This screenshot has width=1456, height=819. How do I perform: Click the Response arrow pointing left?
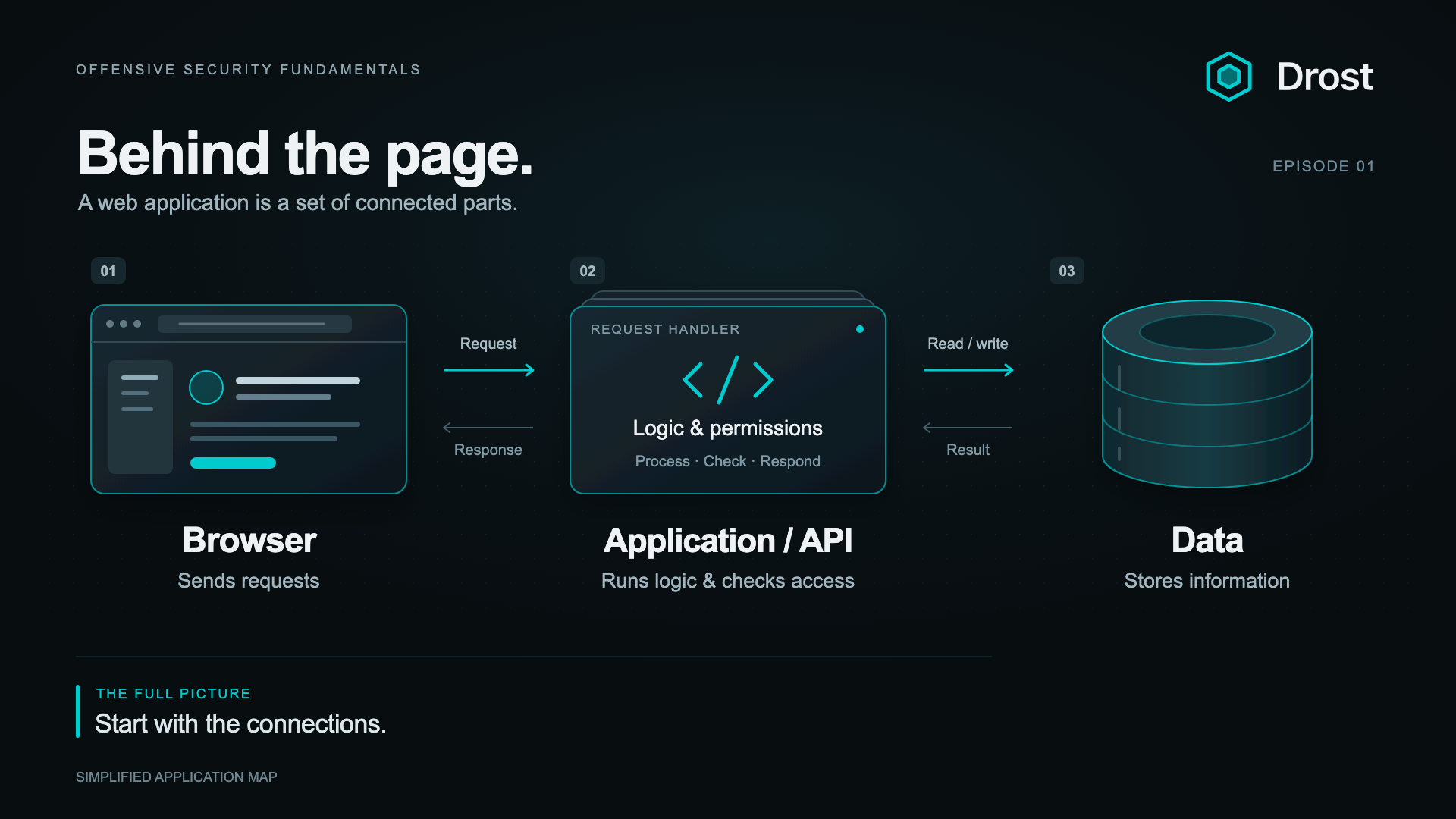(488, 428)
